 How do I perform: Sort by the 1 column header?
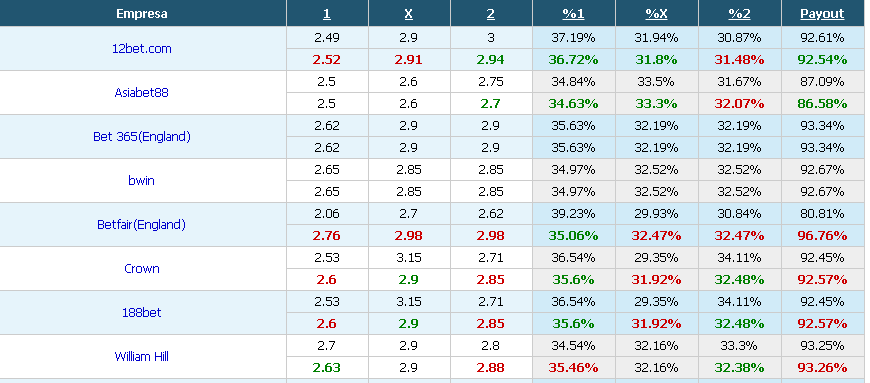click(x=327, y=14)
